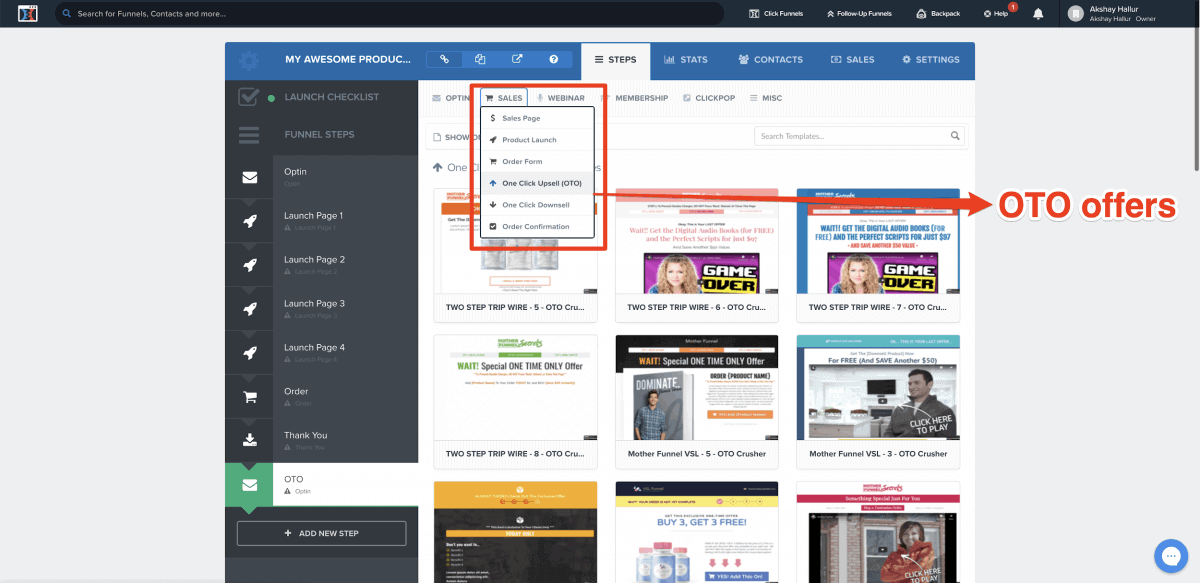1200x583 pixels.
Task: Click the funnel URL link icon
Action: click(444, 59)
